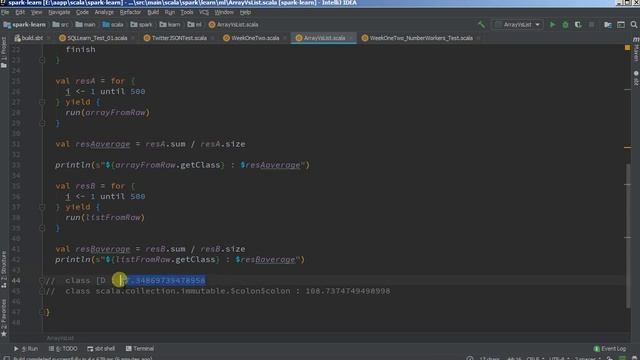
Task: Collapse closing brace fold at line 47
Action: coord(42,312)
